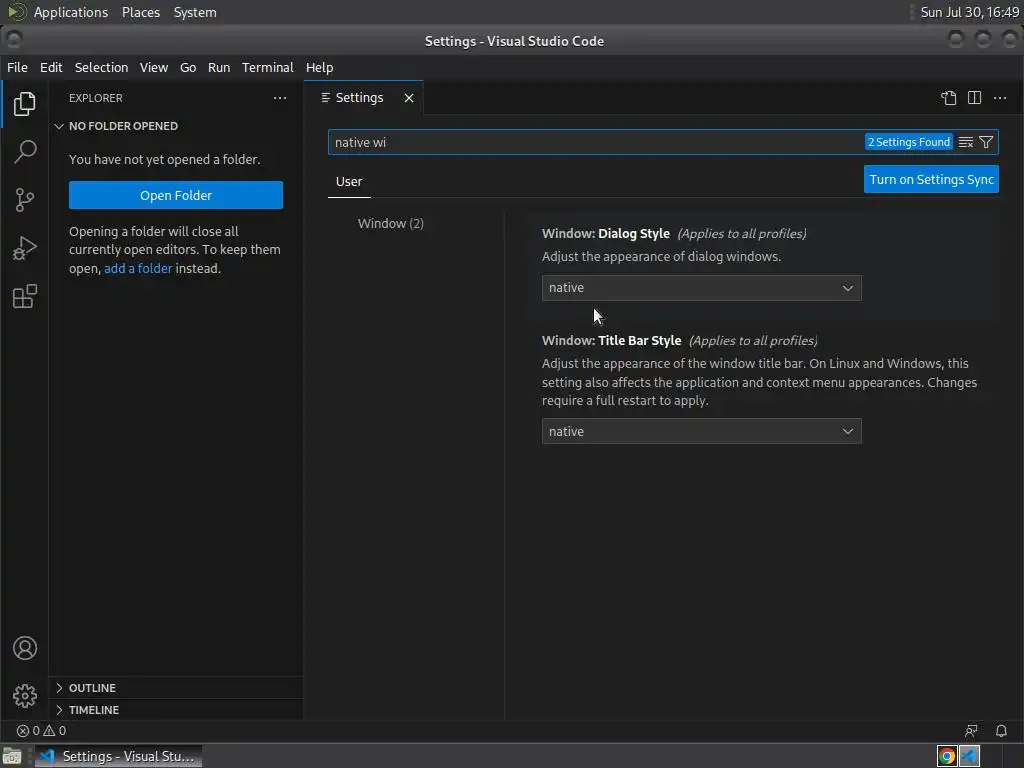Clear the settings search input
Viewport: 1024px width, 768px height.
[966, 142]
